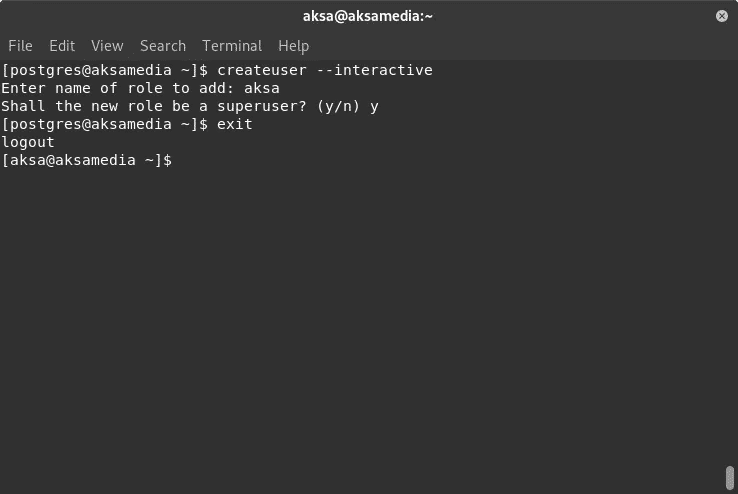Click the createuser --interactive command text
The width and height of the screenshot is (738, 494).
pos(325,70)
